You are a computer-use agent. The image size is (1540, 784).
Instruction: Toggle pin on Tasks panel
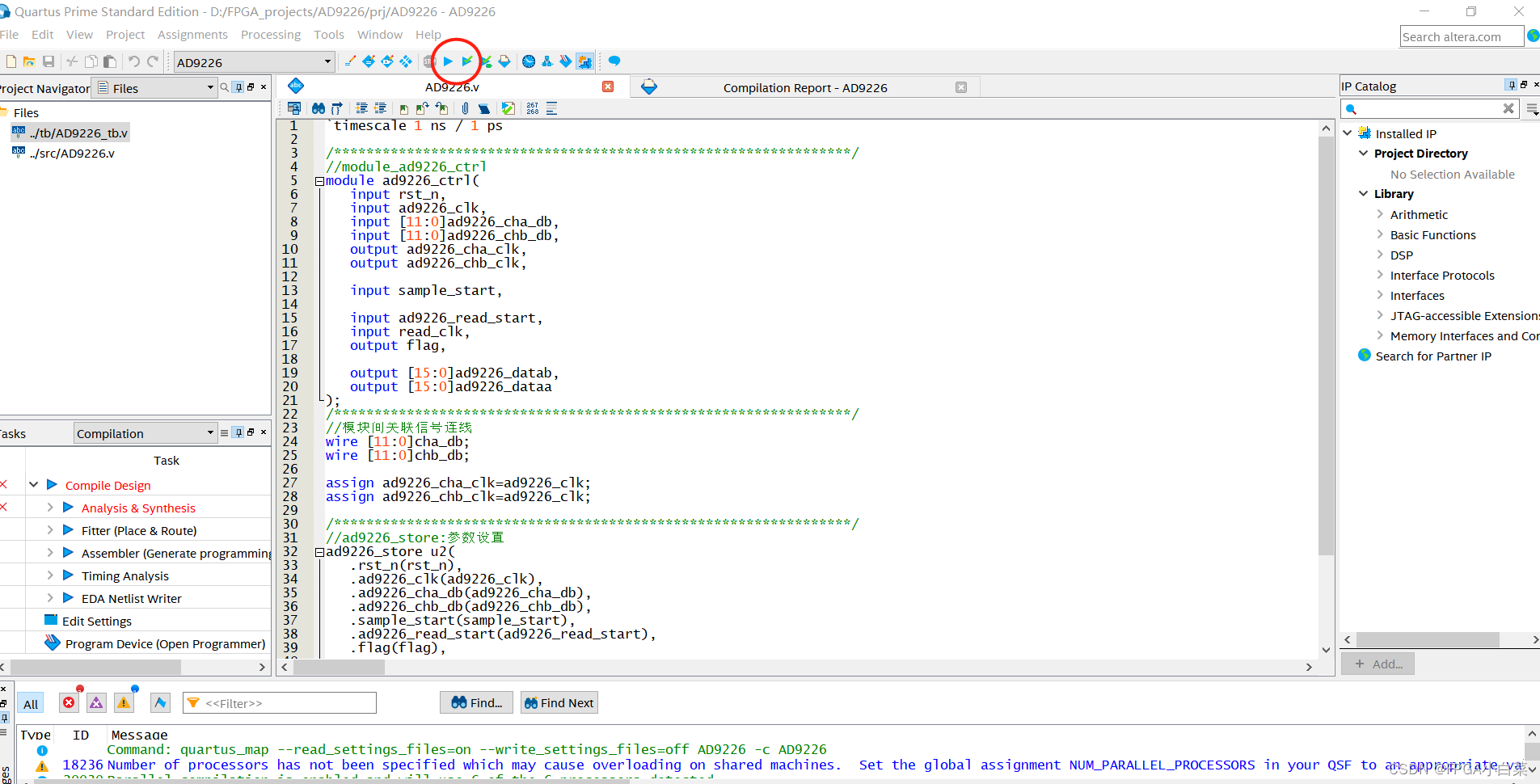coord(238,432)
